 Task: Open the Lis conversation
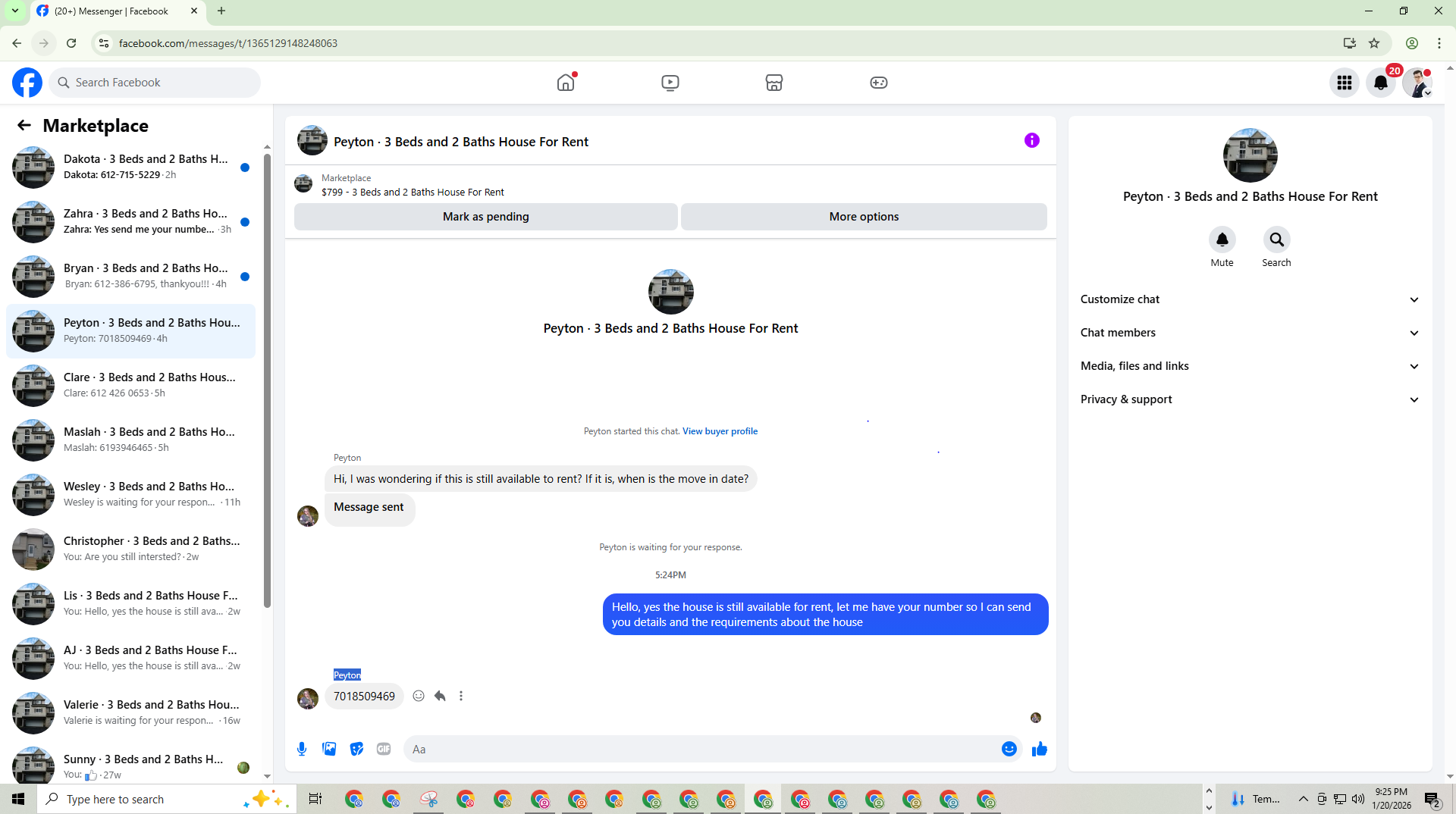pyautogui.click(x=130, y=604)
